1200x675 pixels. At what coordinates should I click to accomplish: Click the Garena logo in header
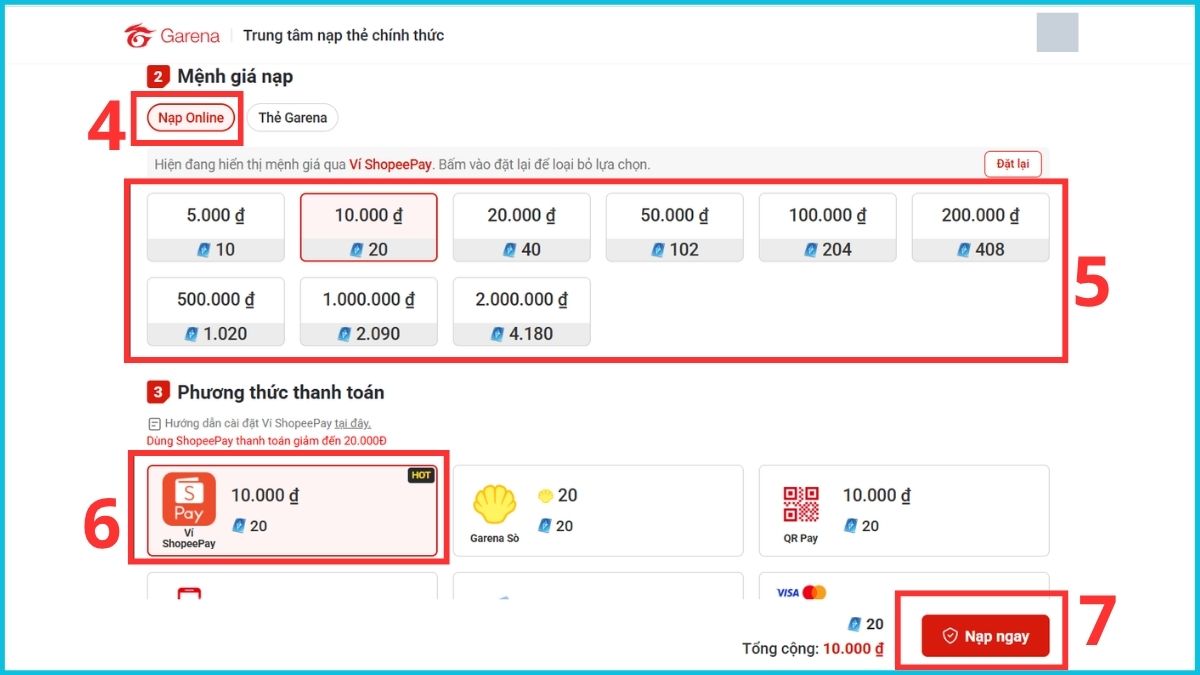(171, 35)
